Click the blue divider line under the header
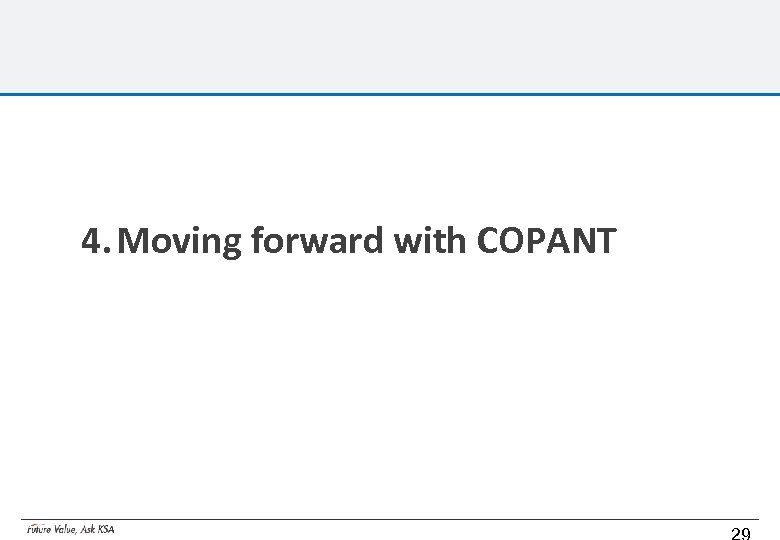780x540 pixels. click(x=390, y=94)
